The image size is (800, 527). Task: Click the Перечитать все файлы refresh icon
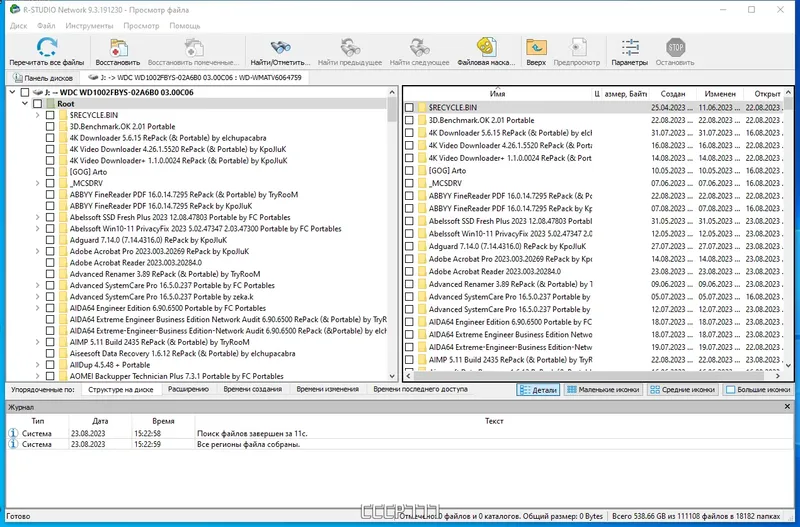[46, 47]
